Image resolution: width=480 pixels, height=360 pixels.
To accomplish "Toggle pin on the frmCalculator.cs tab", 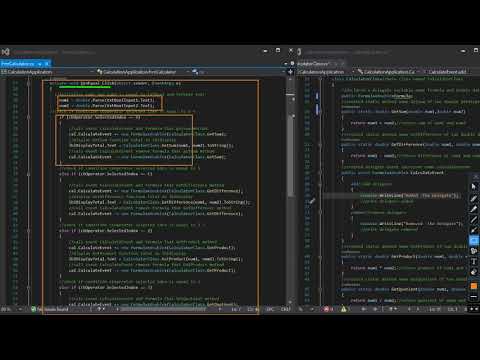I will (40, 64).
